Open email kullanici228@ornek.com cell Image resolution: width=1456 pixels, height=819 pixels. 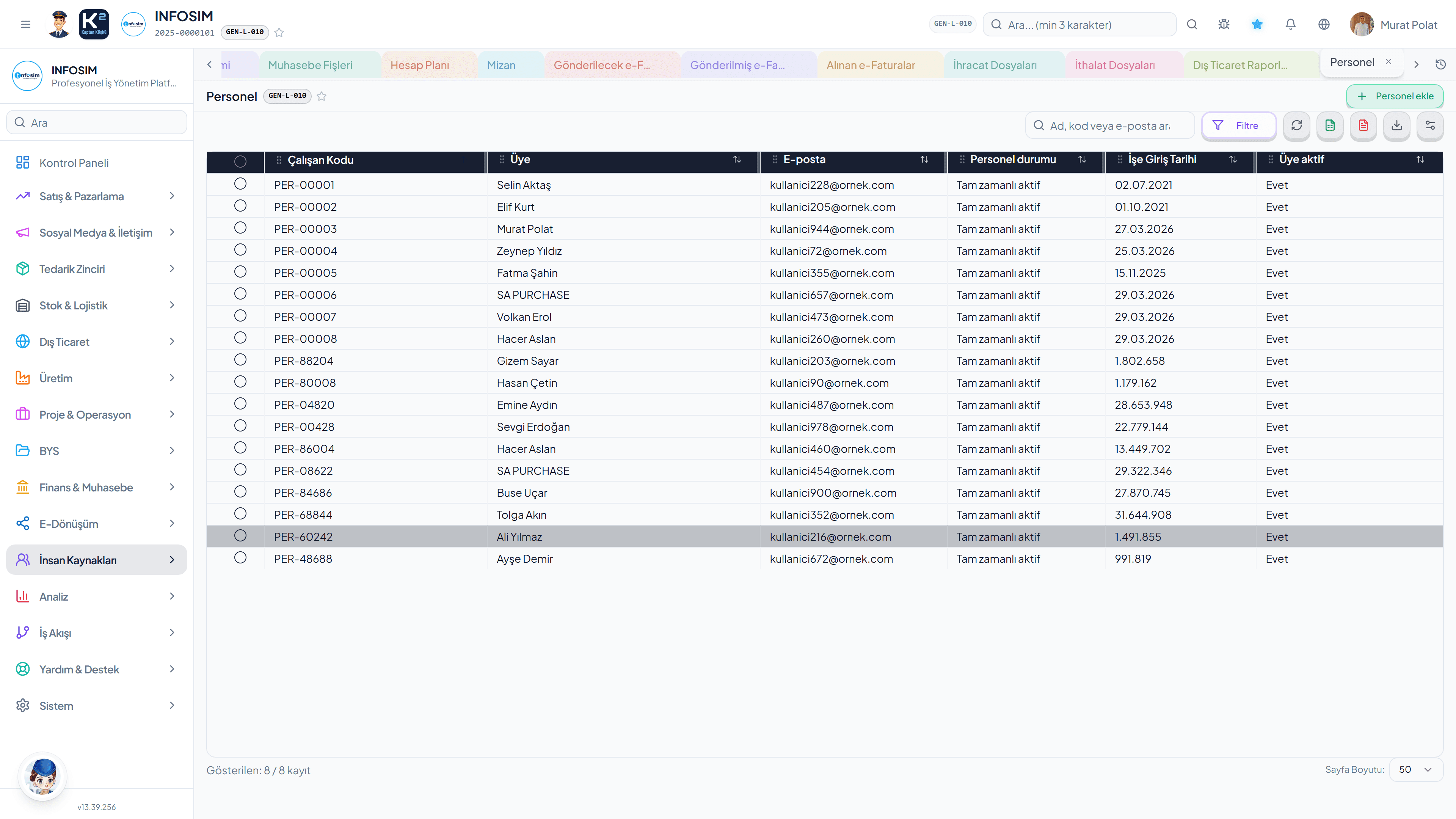coord(832,185)
